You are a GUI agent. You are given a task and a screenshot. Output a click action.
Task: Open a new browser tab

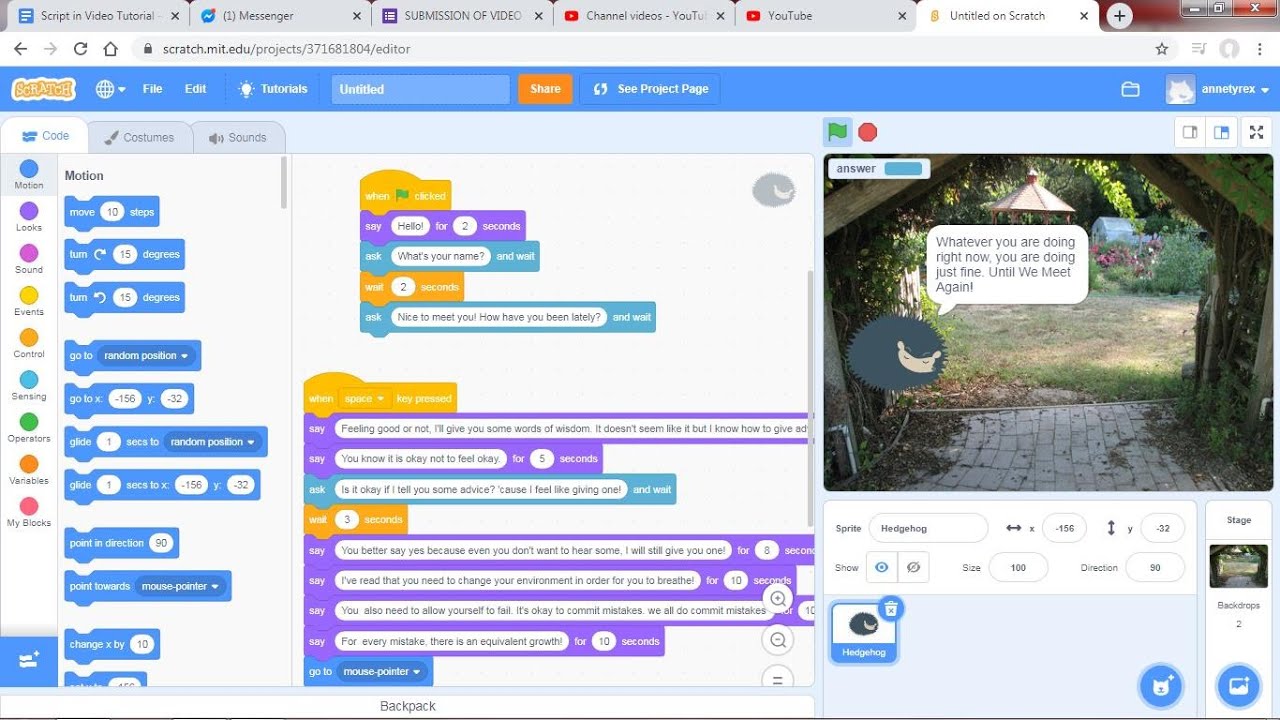1120,16
